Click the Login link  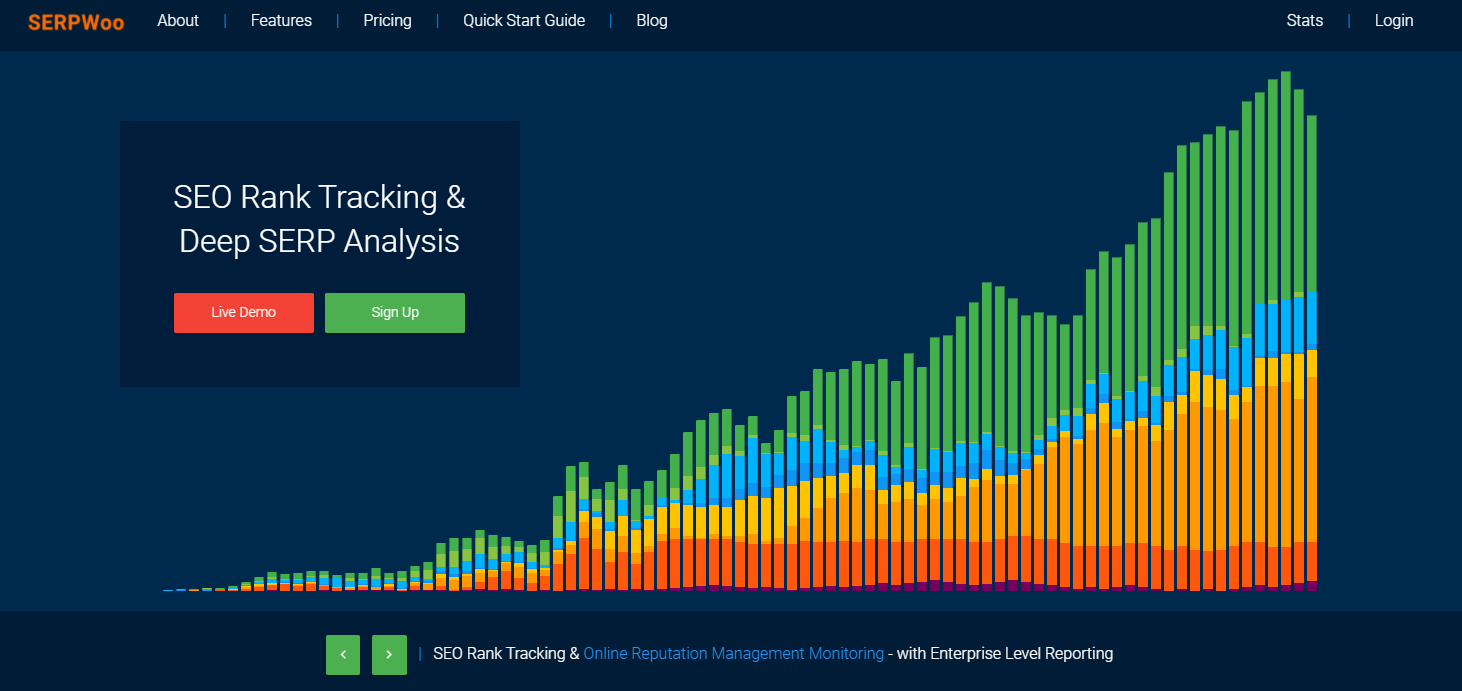click(1394, 20)
